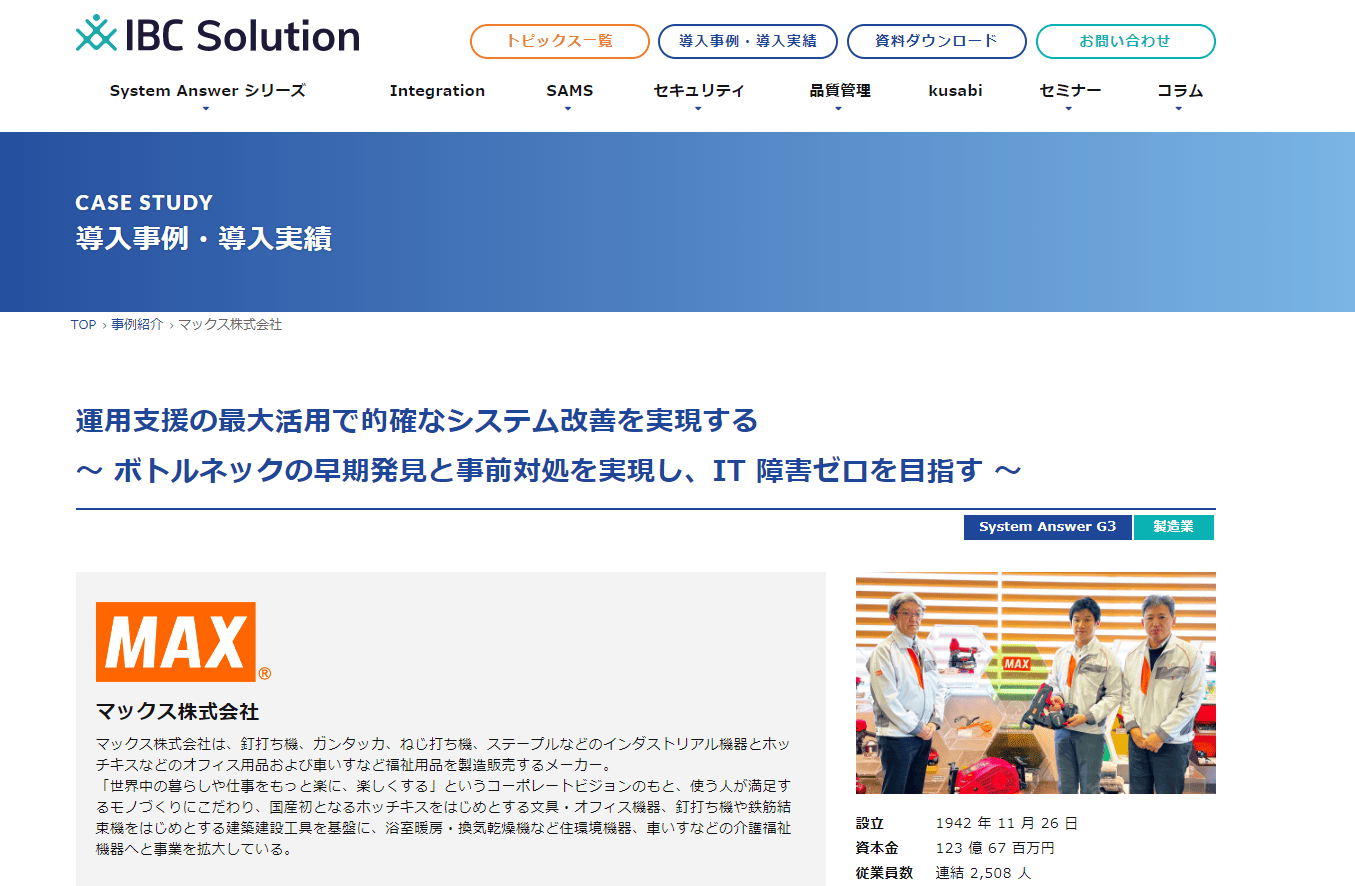Screen dimensions: 1355x886
Task: Click the 資料ダウンロード button
Action: click(x=936, y=41)
